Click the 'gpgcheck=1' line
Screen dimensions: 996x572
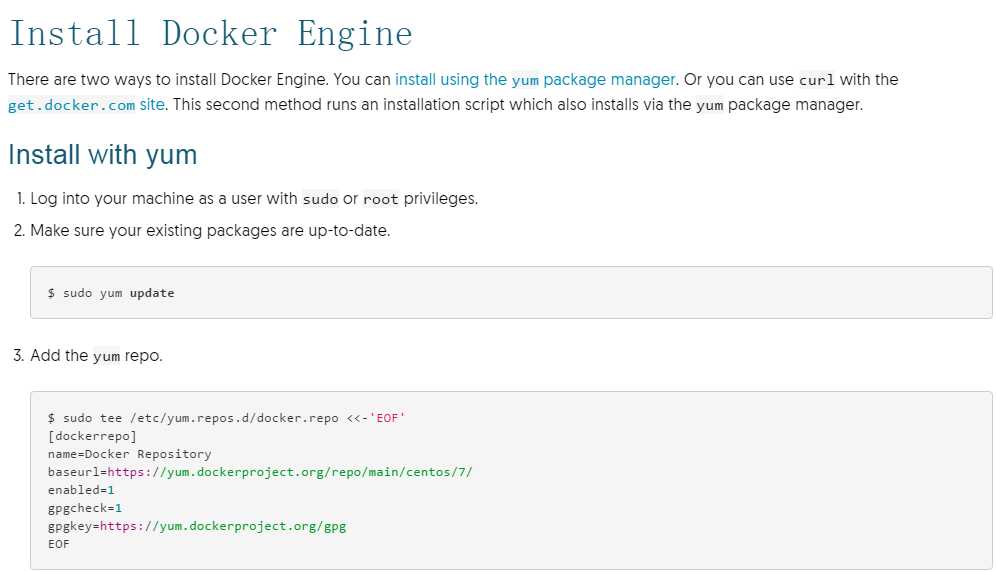coord(84,508)
